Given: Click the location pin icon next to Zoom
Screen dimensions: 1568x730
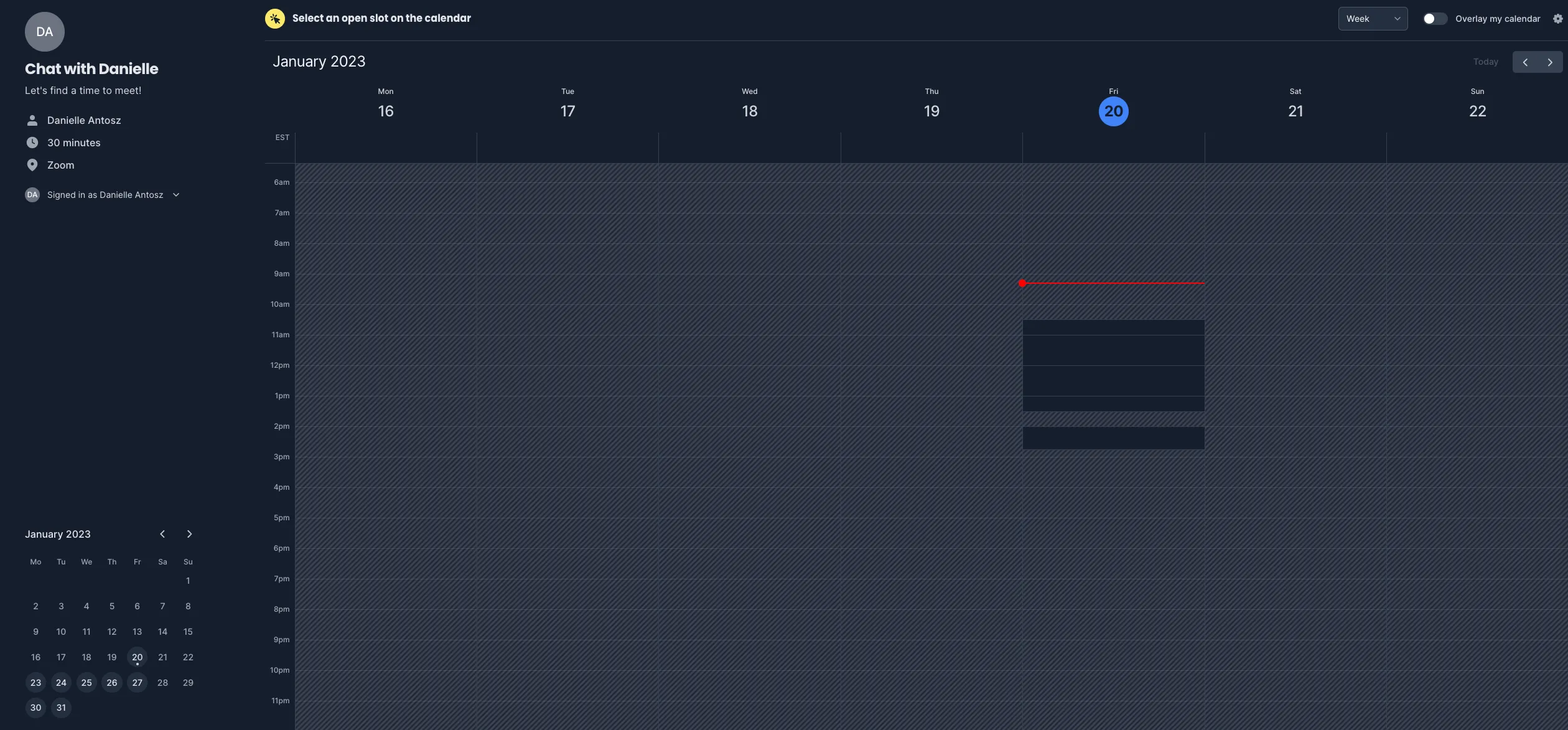Looking at the screenshot, I should pyautogui.click(x=32, y=164).
